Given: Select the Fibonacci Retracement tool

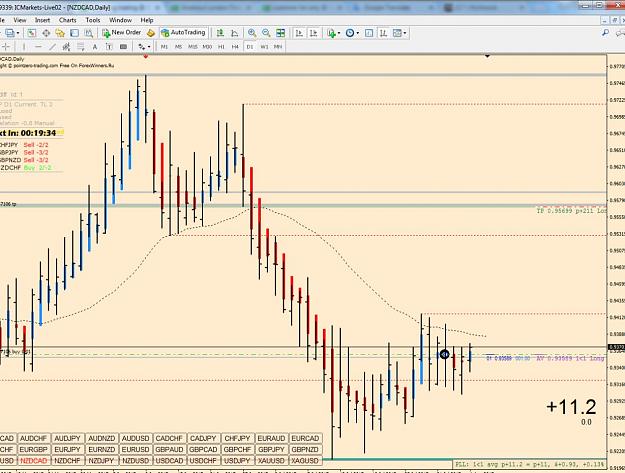Looking at the screenshot, I should [81, 47].
